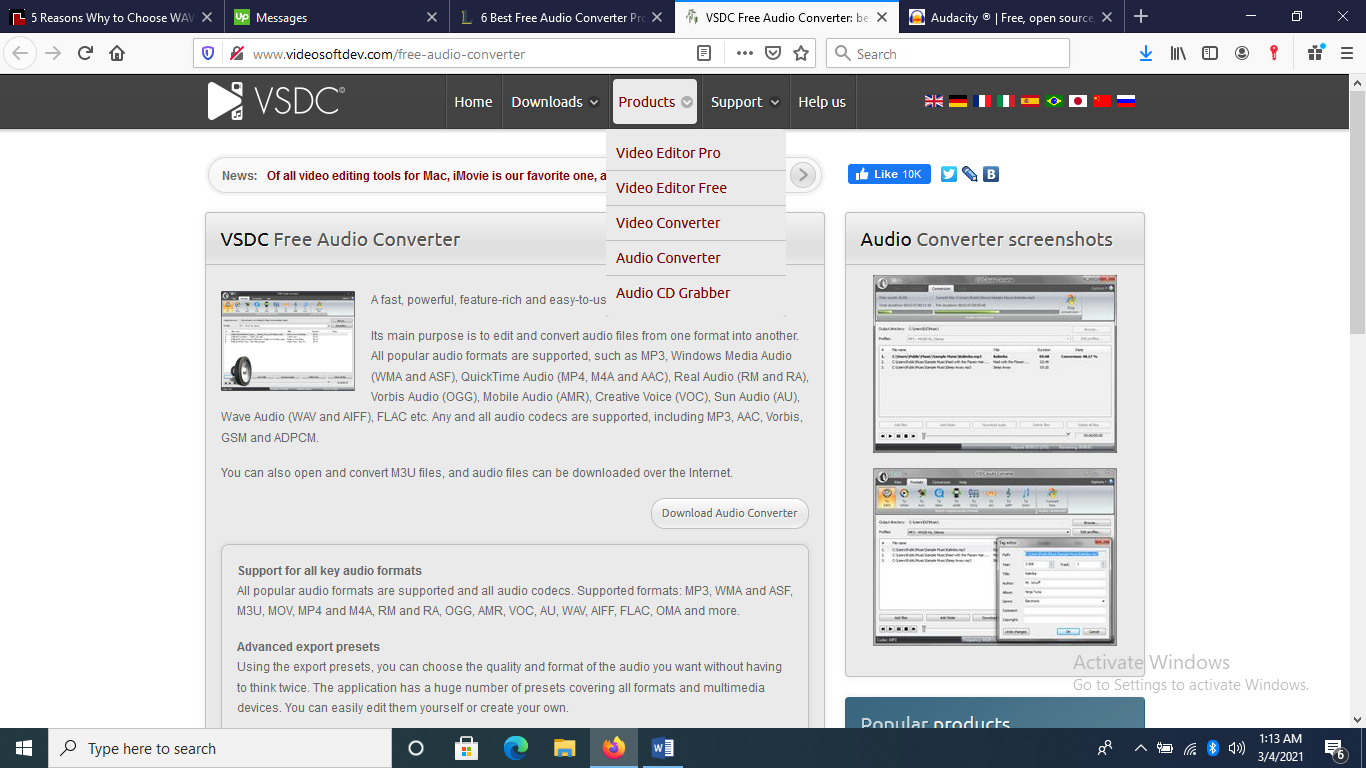Select the Japanese flag language icon
This screenshot has height=768, width=1366.
(1077, 101)
